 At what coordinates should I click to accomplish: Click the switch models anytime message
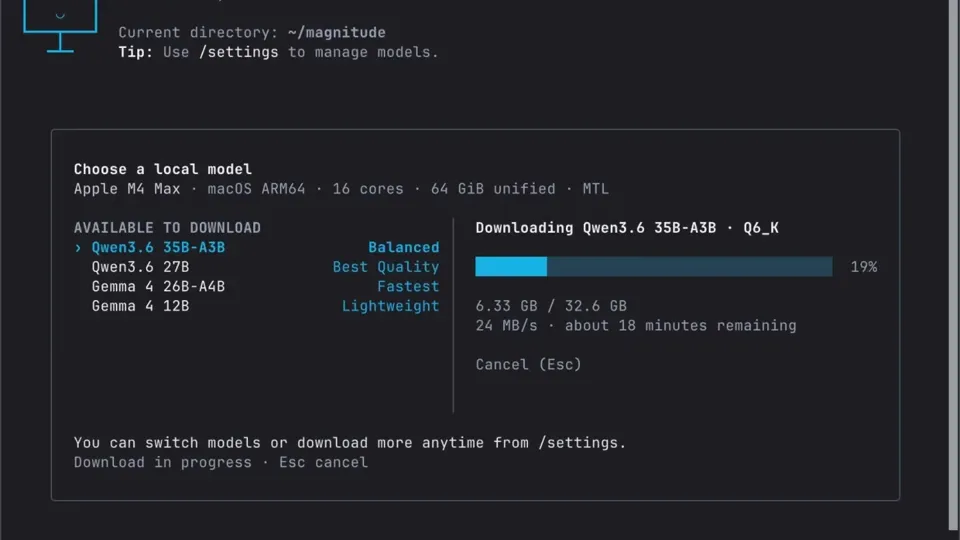(350, 443)
